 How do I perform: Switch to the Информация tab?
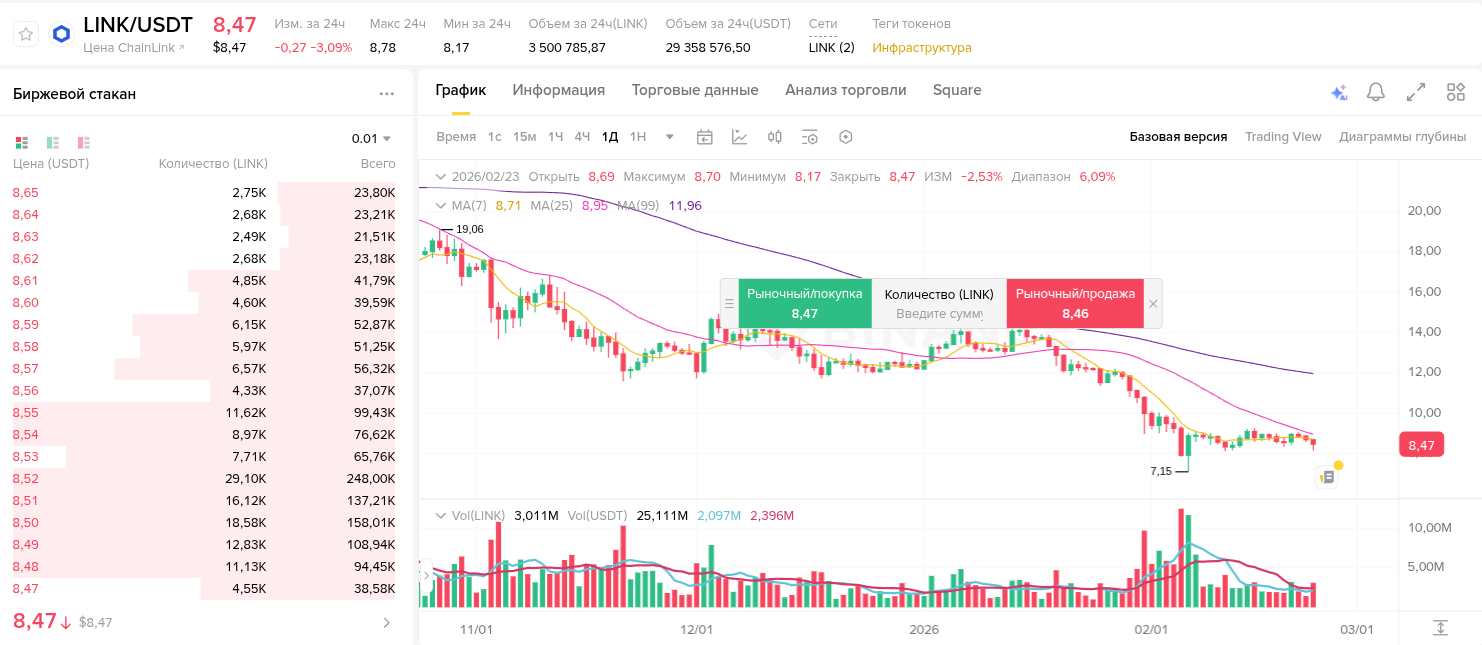[559, 90]
